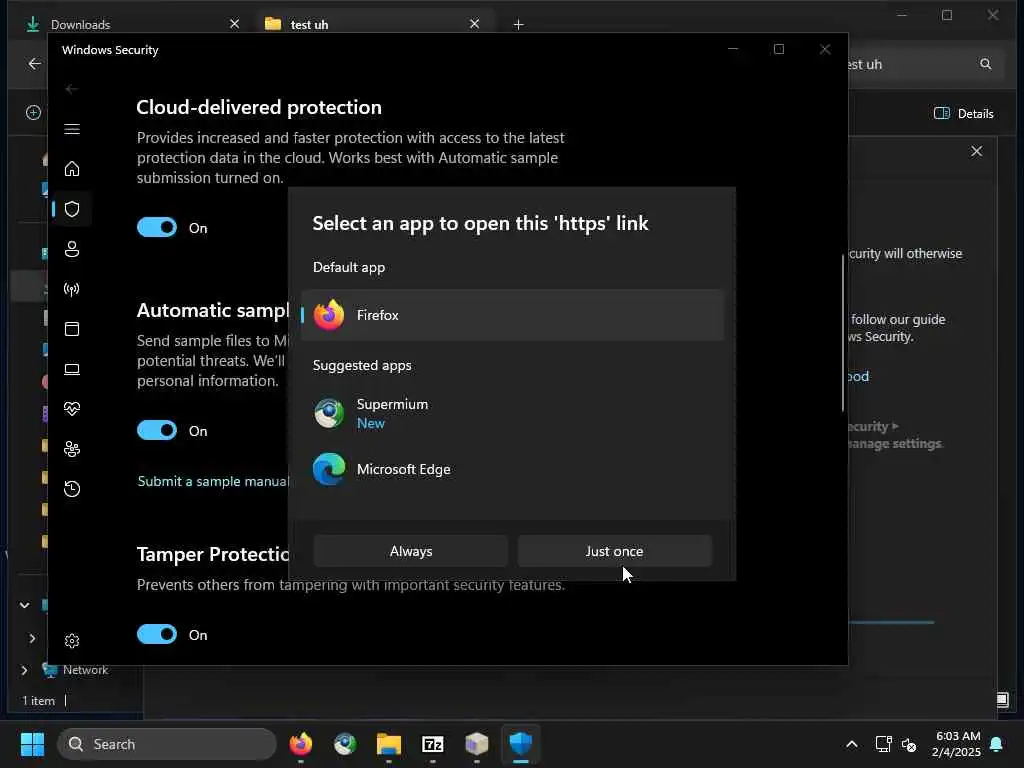Open App & browser control icon

point(72,328)
